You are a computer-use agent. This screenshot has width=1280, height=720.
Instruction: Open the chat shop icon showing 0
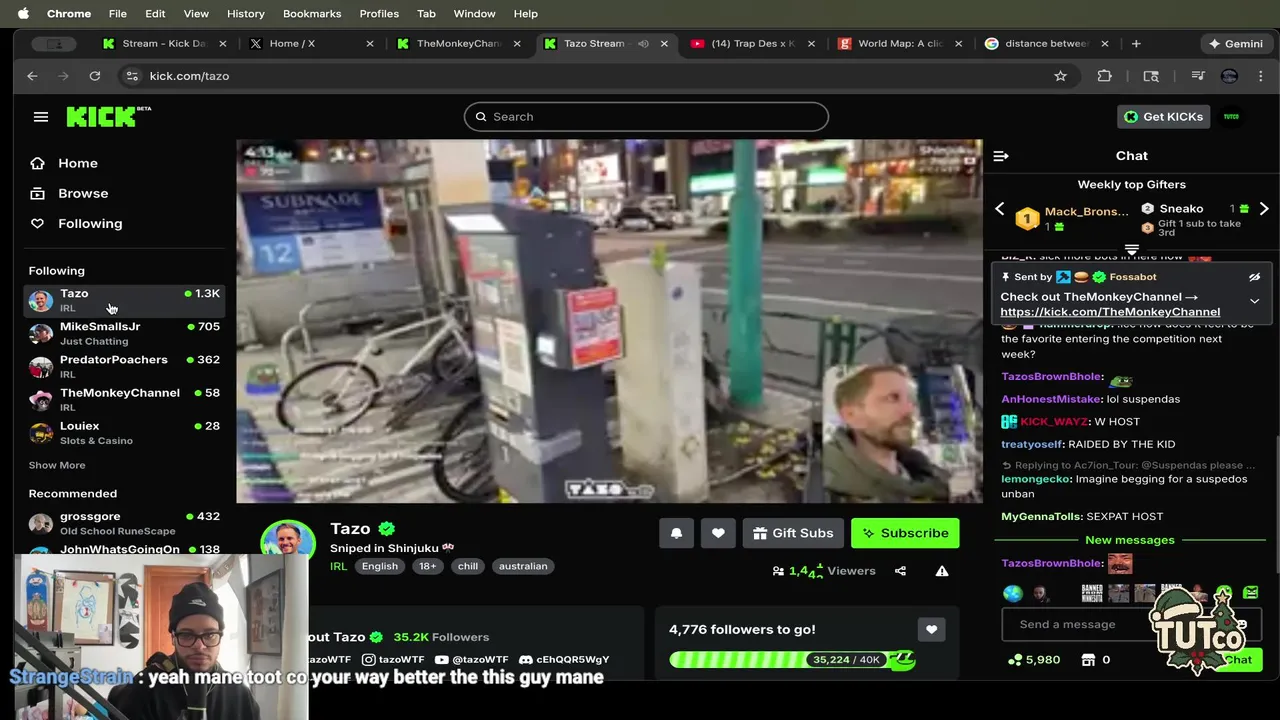1096,660
